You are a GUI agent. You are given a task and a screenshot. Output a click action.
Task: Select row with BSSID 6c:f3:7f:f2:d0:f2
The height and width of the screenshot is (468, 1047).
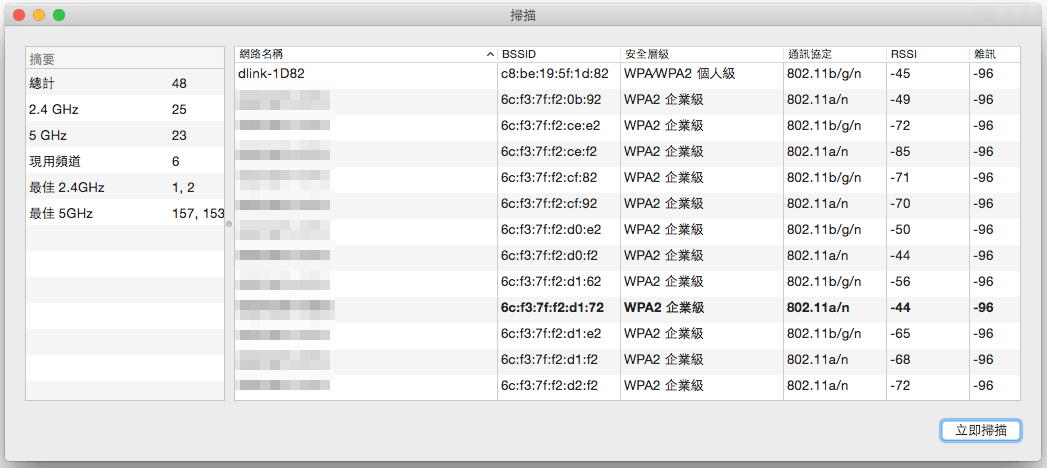[x=627, y=256]
